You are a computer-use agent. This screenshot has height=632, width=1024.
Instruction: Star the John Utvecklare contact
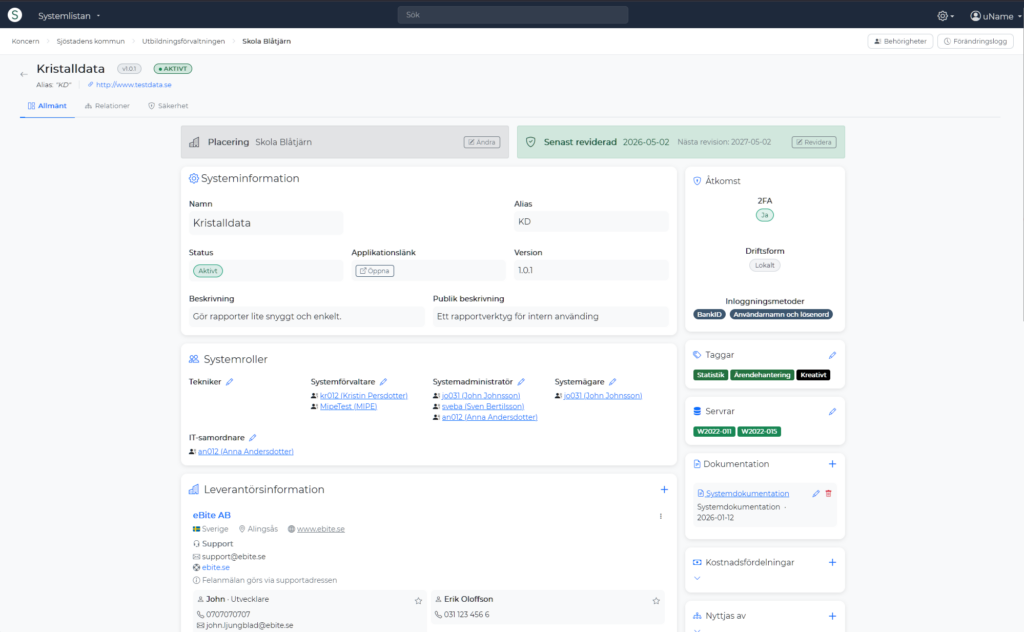(418, 601)
